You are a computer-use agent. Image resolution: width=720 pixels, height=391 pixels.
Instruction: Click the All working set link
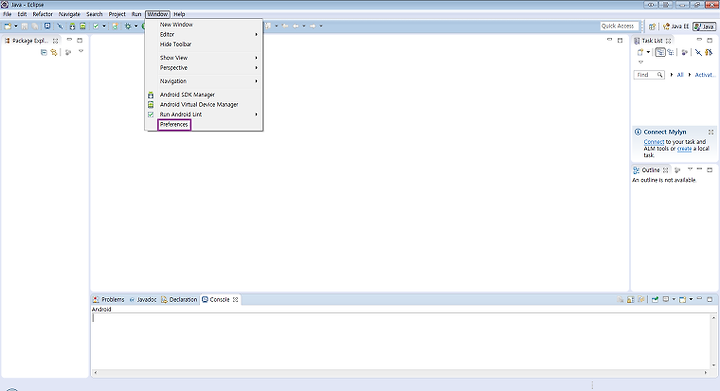coord(680,75)
